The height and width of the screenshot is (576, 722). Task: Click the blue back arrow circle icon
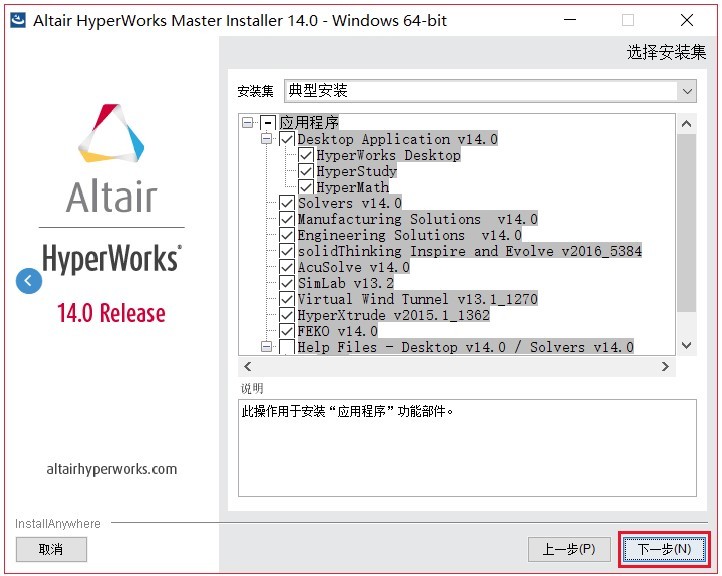[x=29, y=280]
